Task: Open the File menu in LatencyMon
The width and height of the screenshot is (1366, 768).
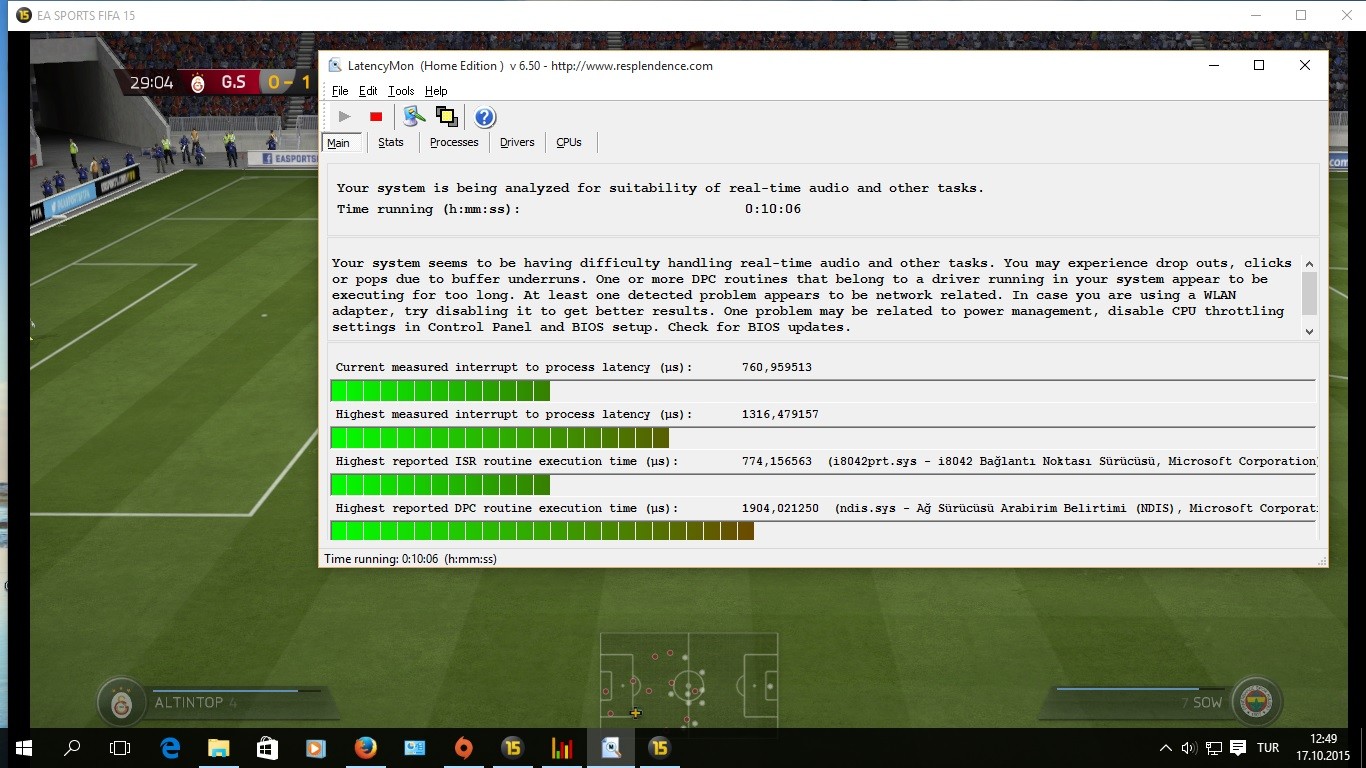Action: (x=340, y=91)
